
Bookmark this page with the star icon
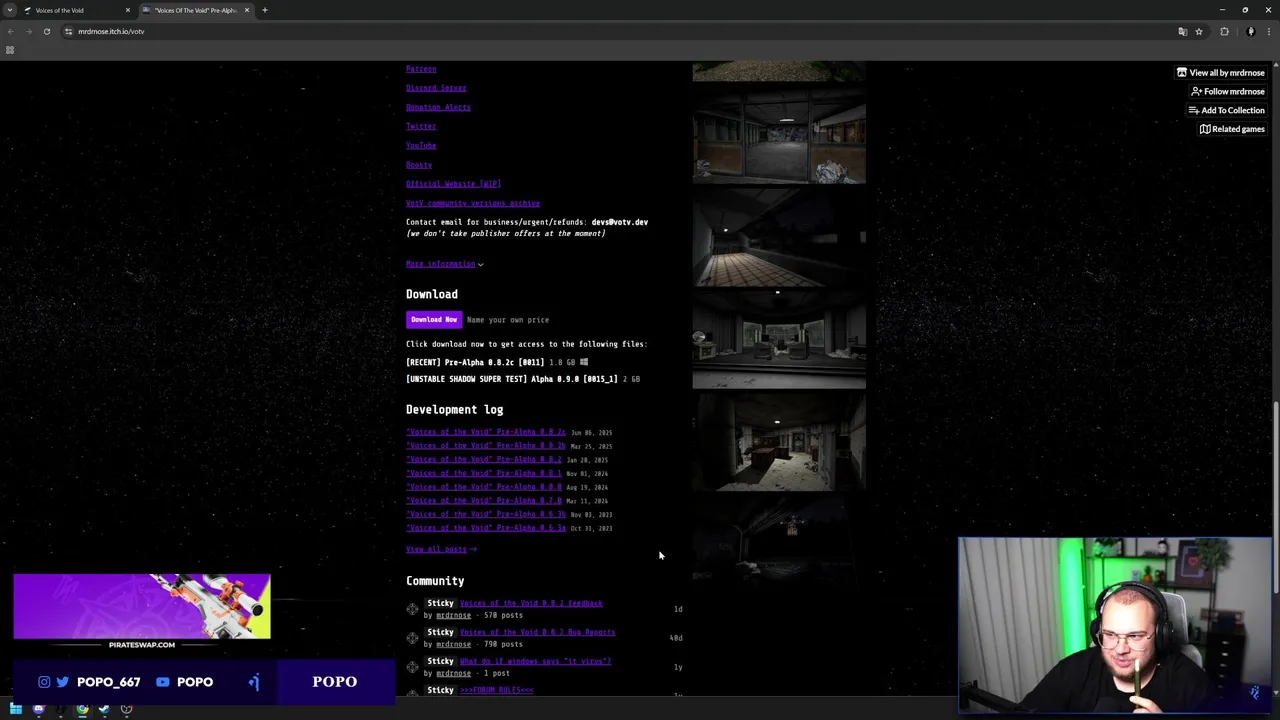[x=1198, y=31]
